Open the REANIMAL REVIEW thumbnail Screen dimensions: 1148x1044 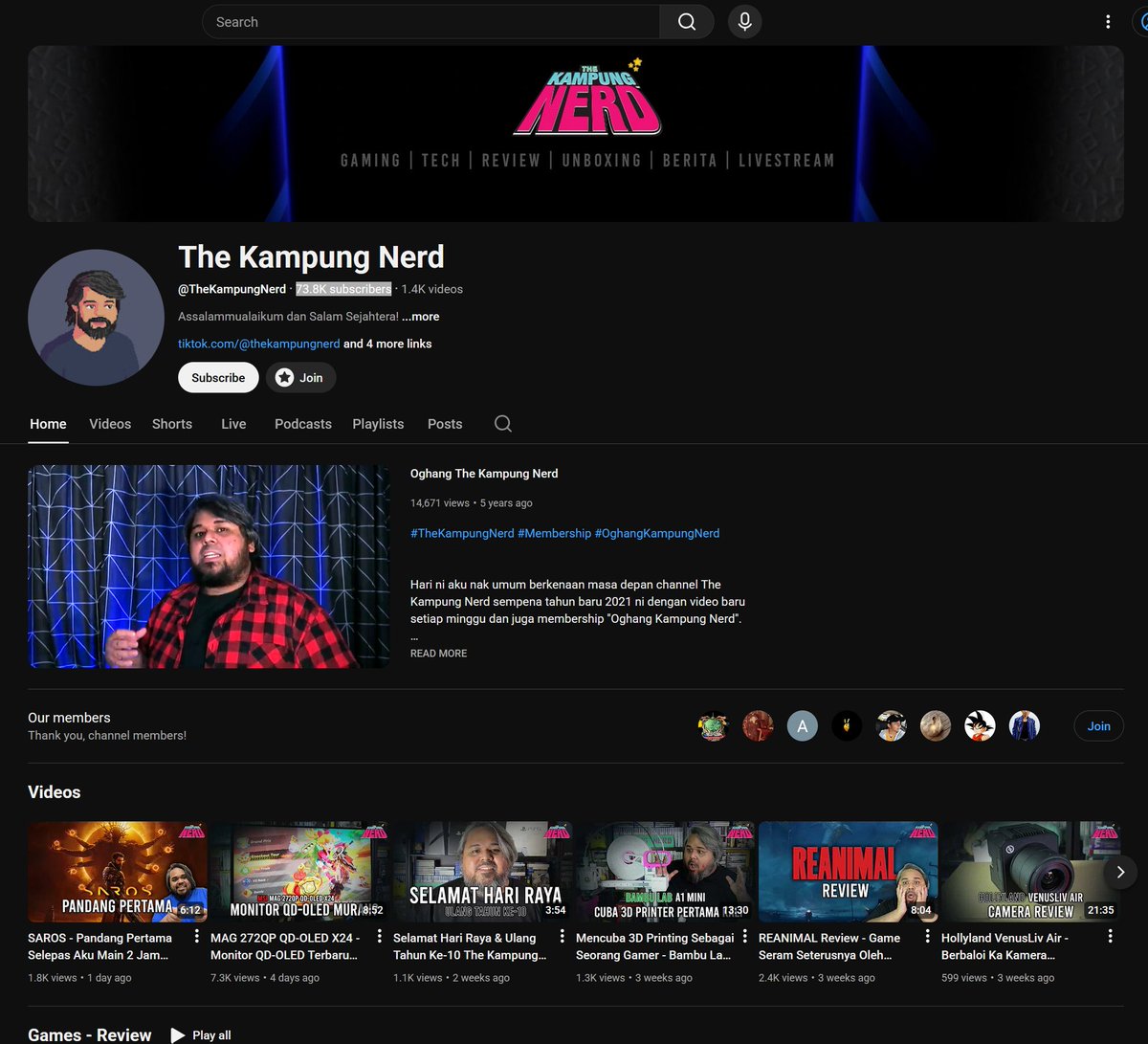(x=848, y=872)
